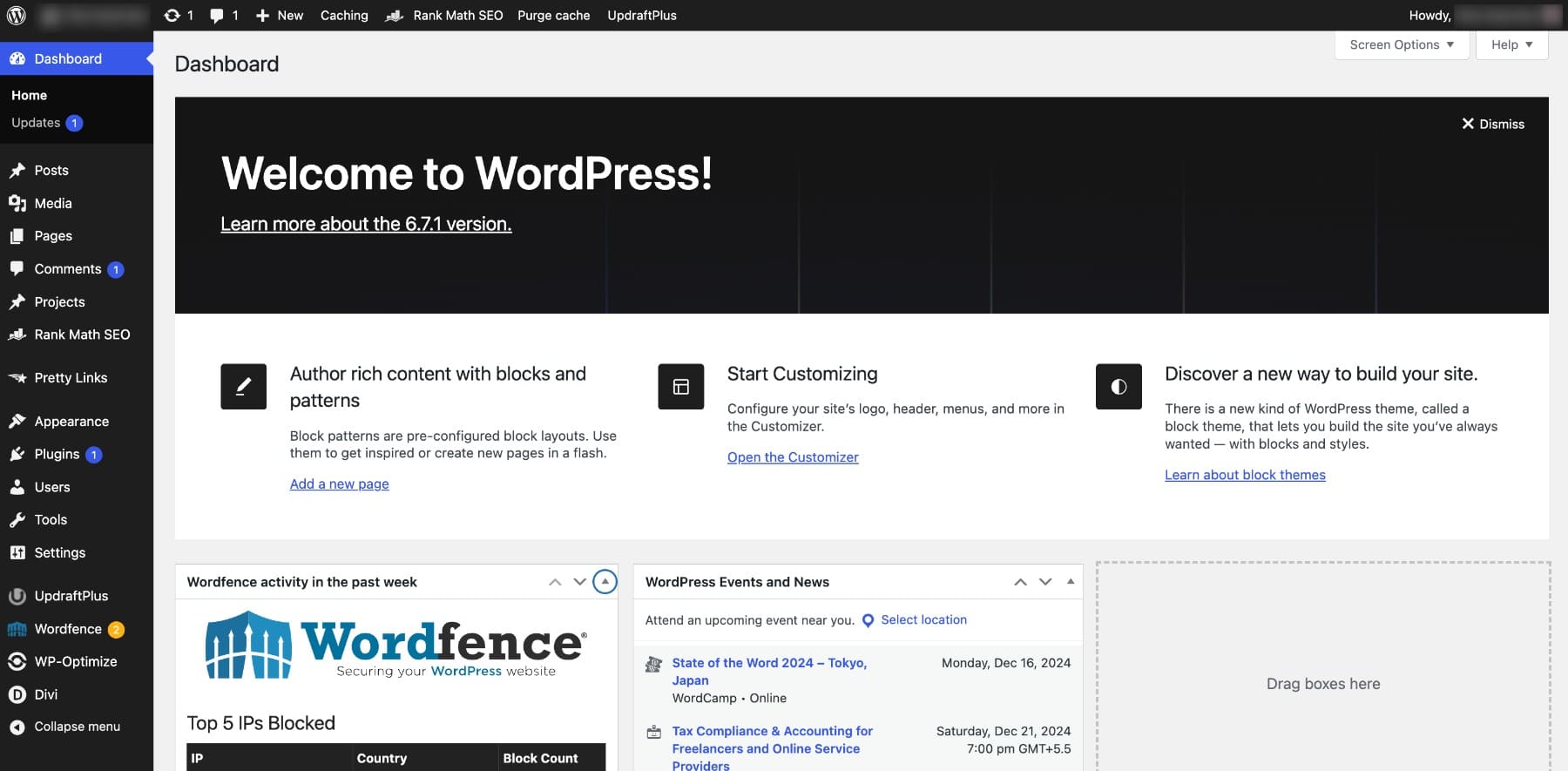Open the Customizer link
This screenshot has height=771, width=1568.
point(793,457)
